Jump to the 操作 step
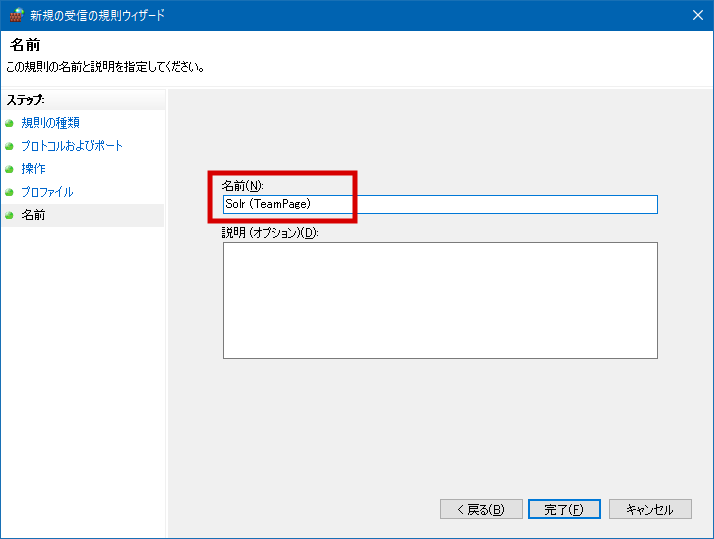This screenshot has height=539, width=714. click(x=33, y=169)
